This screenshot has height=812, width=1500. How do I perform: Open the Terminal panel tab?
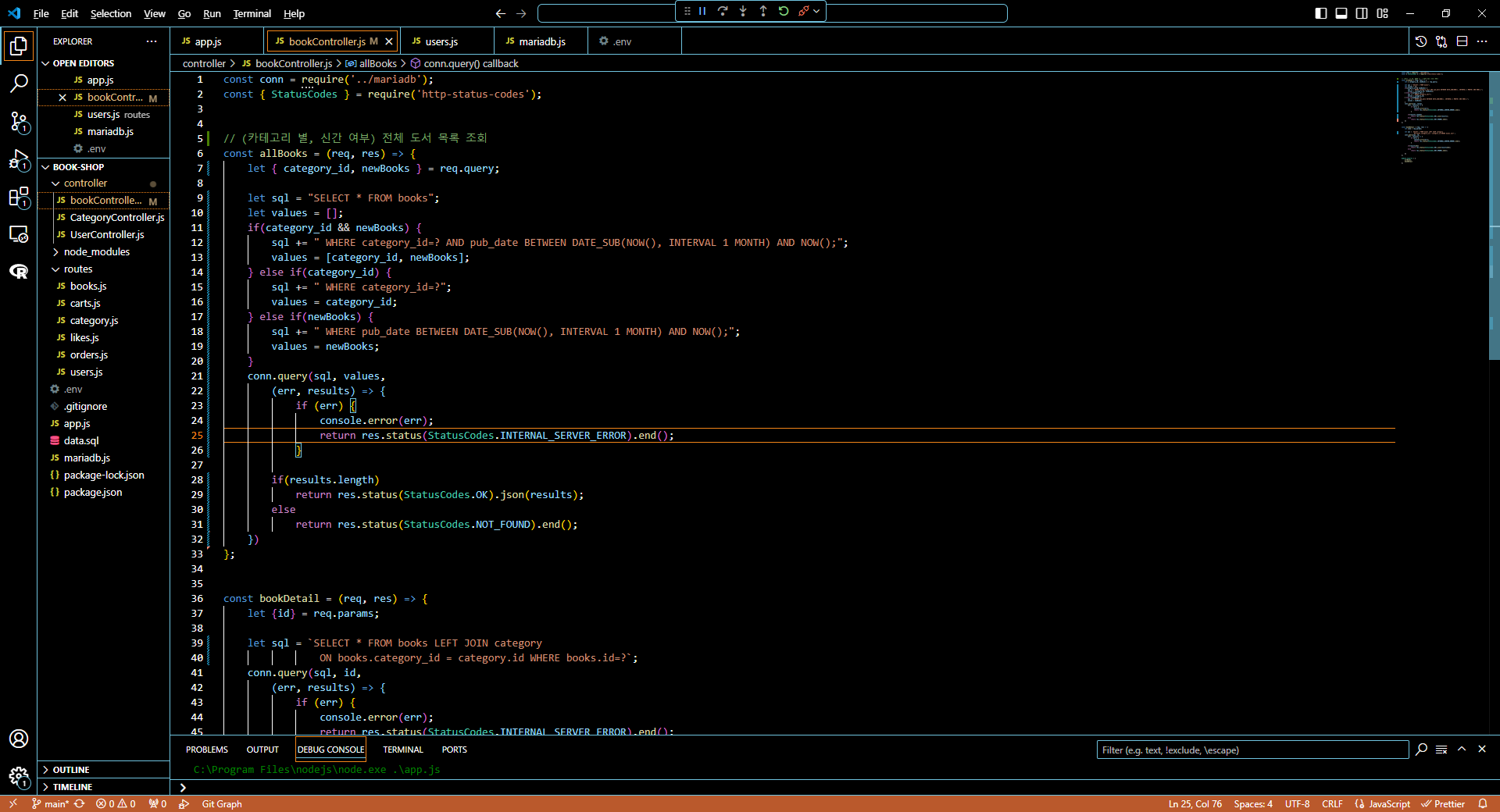(x=403, y=750)
